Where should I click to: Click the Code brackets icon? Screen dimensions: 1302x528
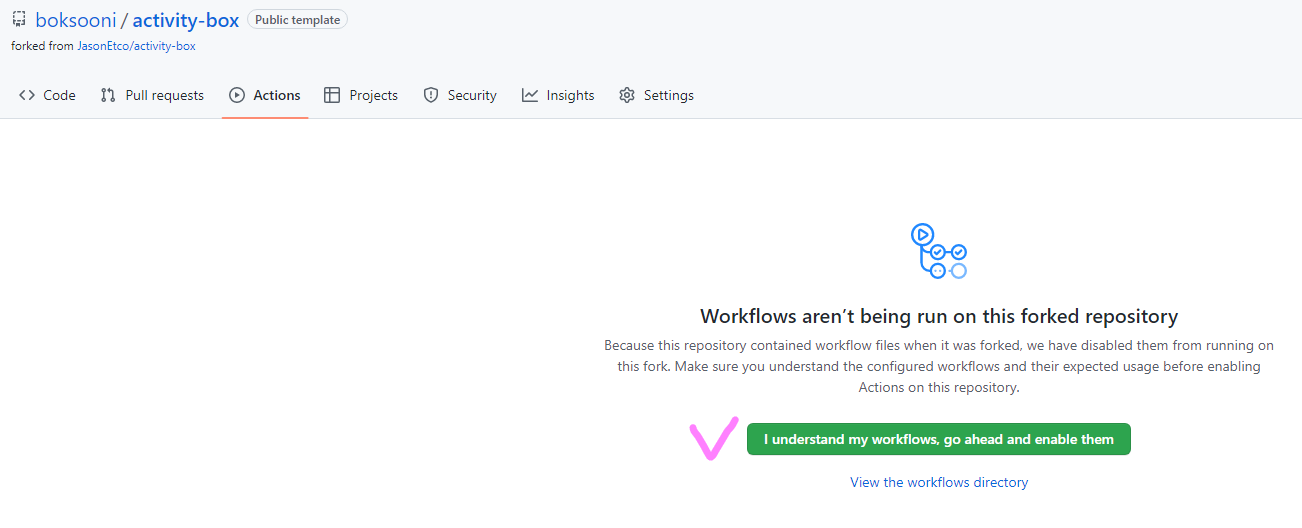(27, 95)
